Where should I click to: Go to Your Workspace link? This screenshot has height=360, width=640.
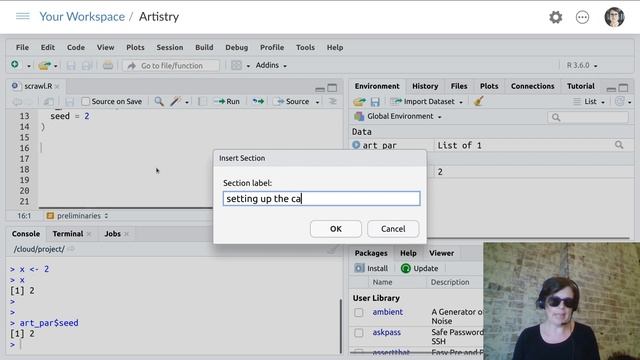click(82, 17)
